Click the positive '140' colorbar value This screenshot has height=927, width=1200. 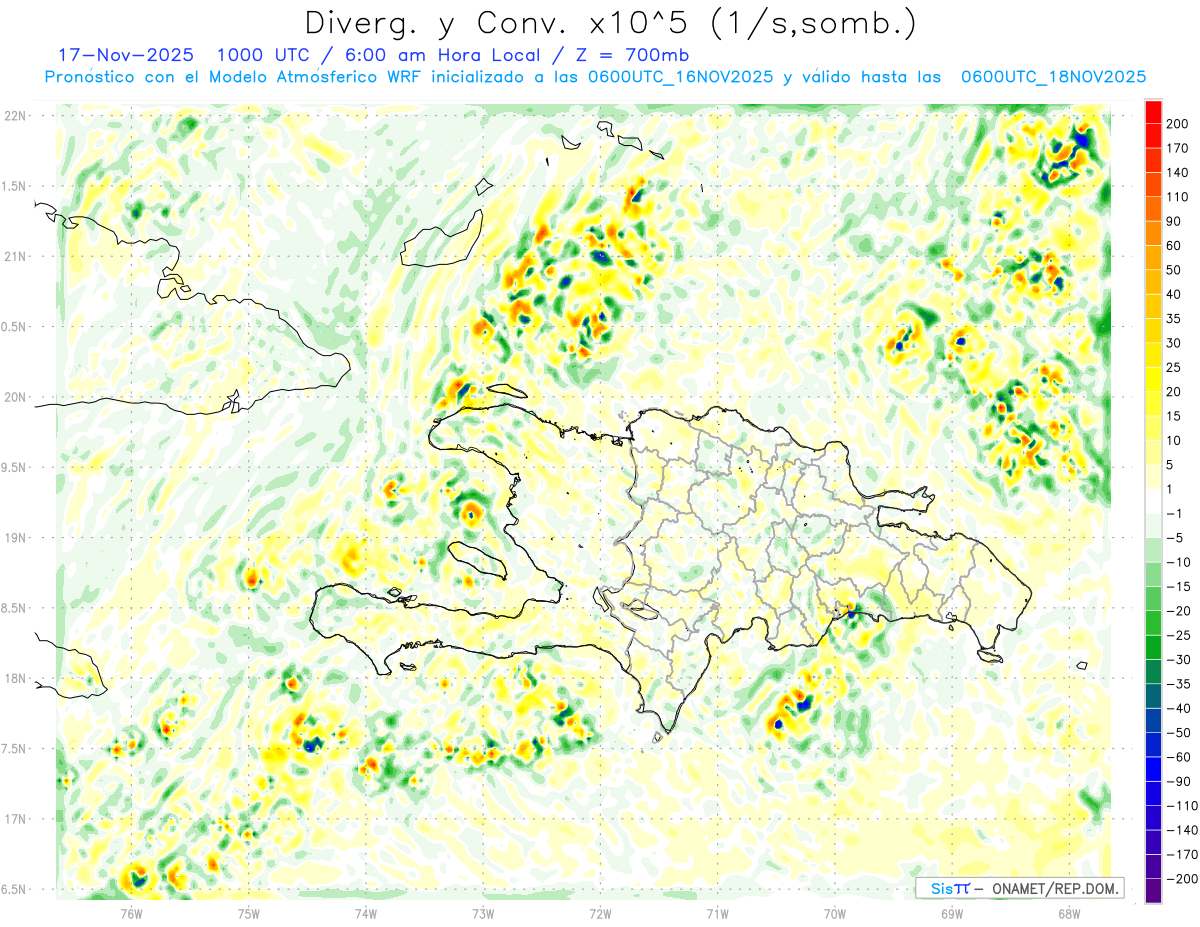click(1178, 172)
